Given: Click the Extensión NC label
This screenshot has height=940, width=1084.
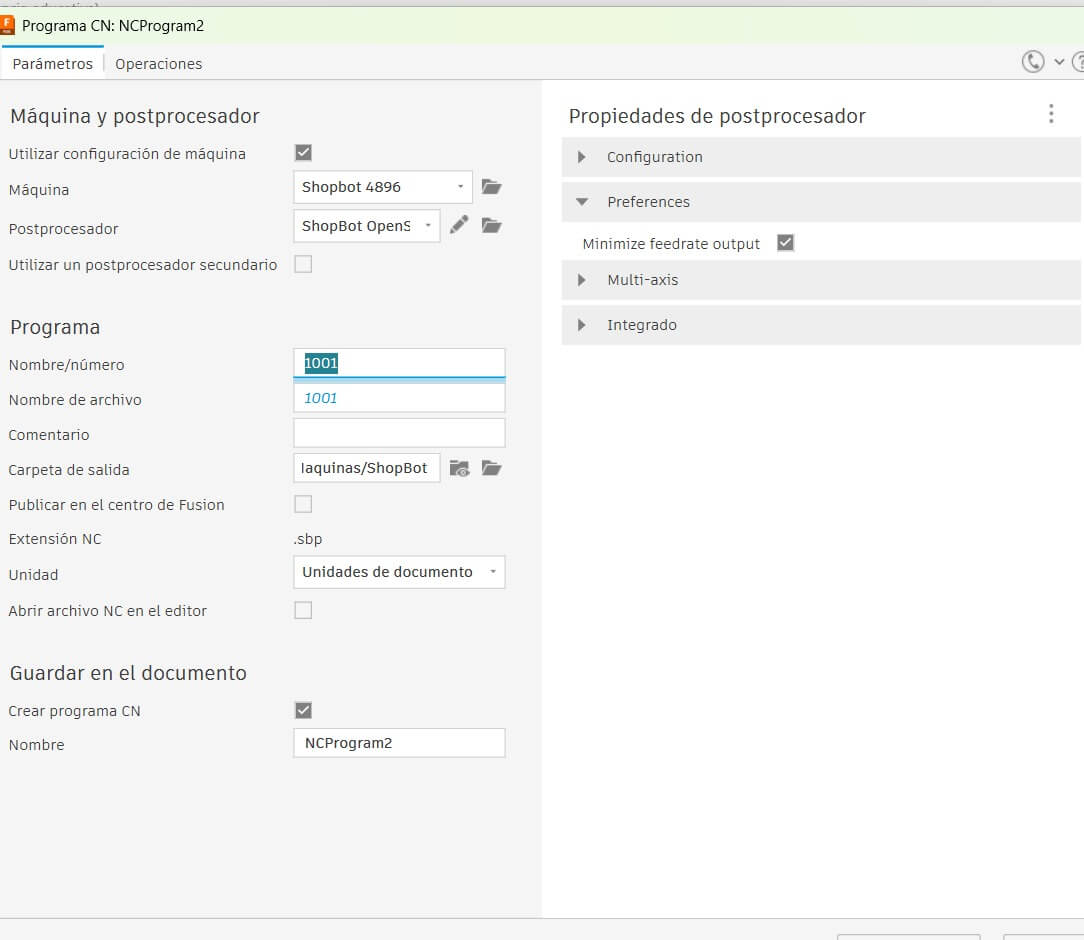Looking at the screenshot, I should 55,539.
